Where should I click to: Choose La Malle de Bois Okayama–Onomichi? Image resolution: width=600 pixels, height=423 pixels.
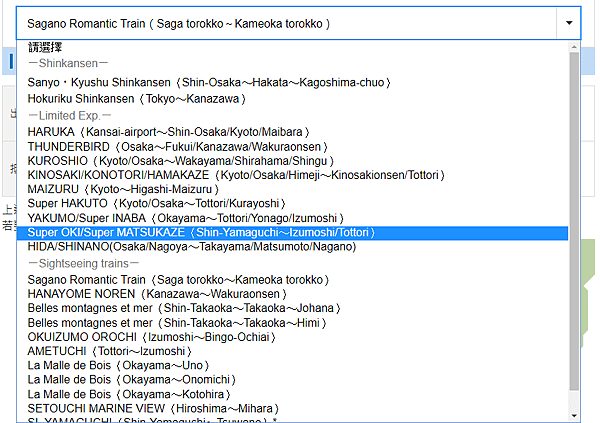click(293, 380)
